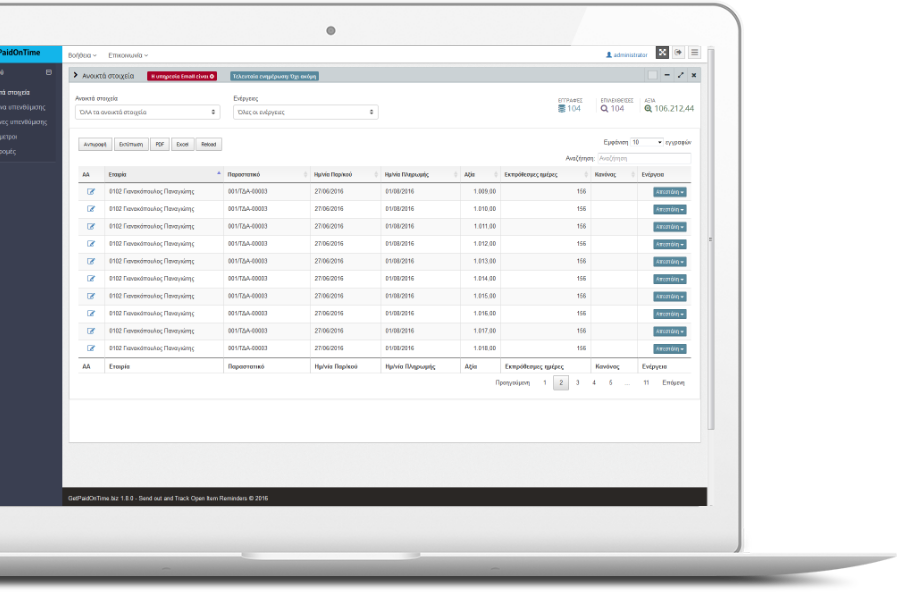This screenshot has width=897, height=592.
Task: Click the edit icon in the last table row
Action: point(91,348)
